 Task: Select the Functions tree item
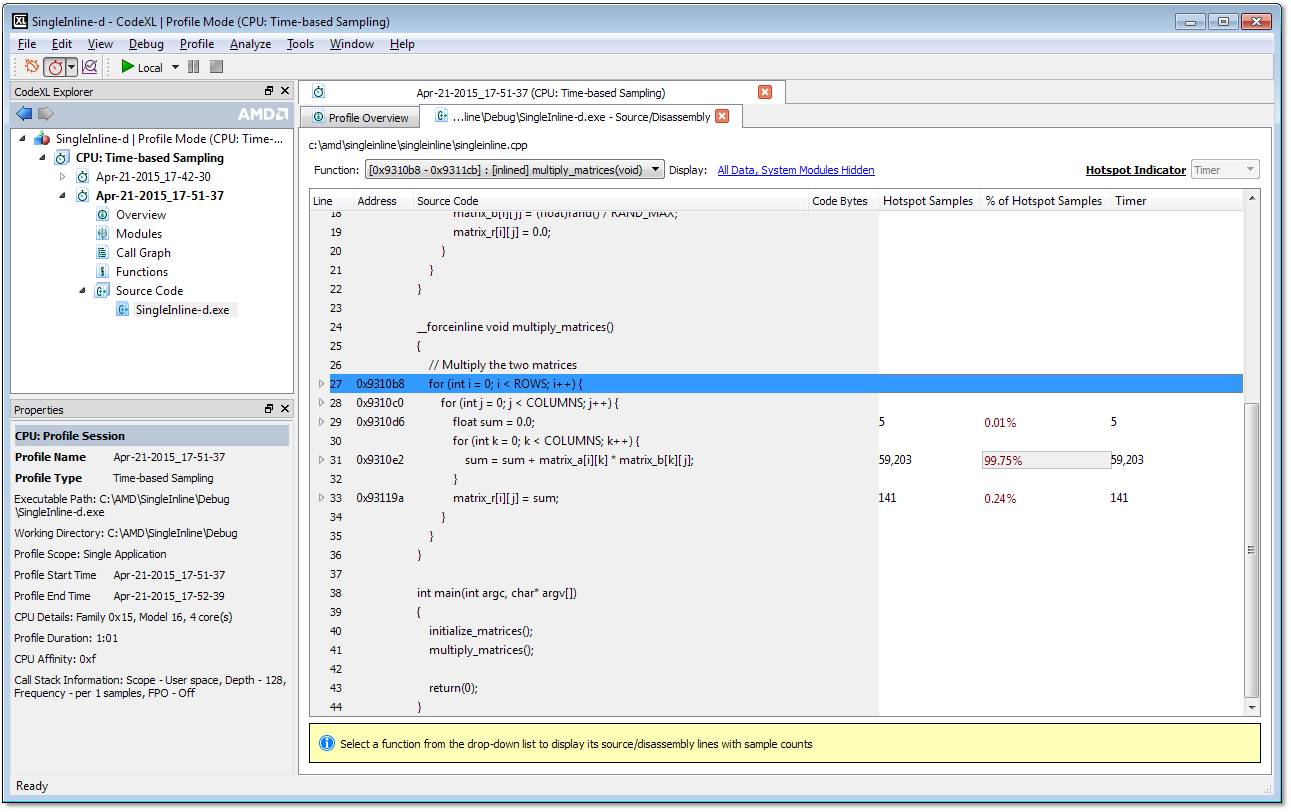(142, 272)
